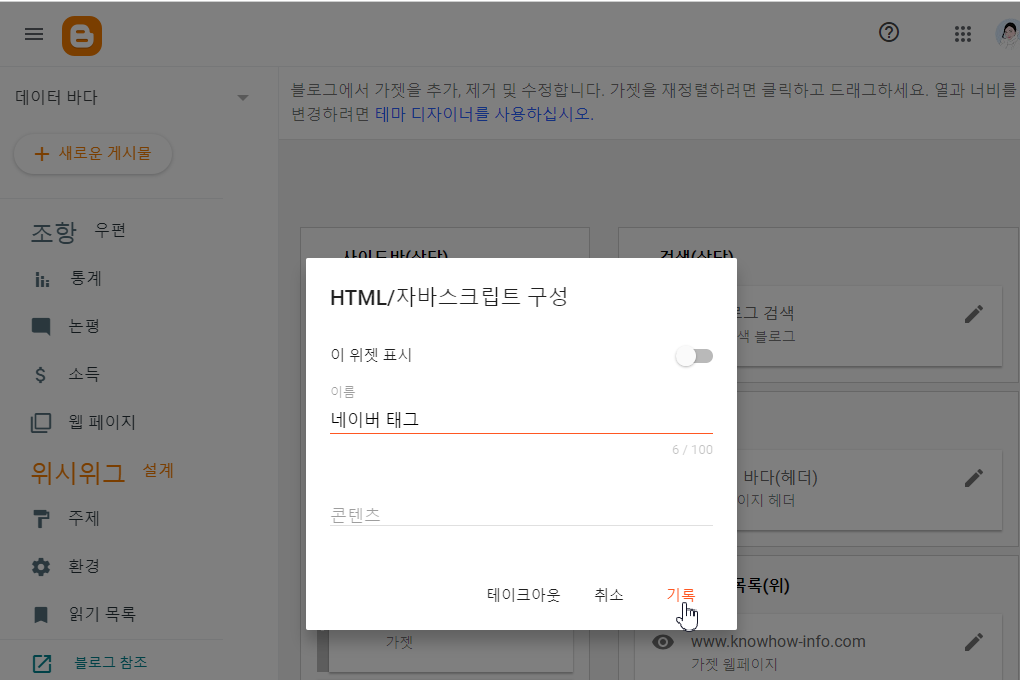Click the 기록 save button
The width and height of the screenshot is (1020, 680).
[x=680, y=594]
